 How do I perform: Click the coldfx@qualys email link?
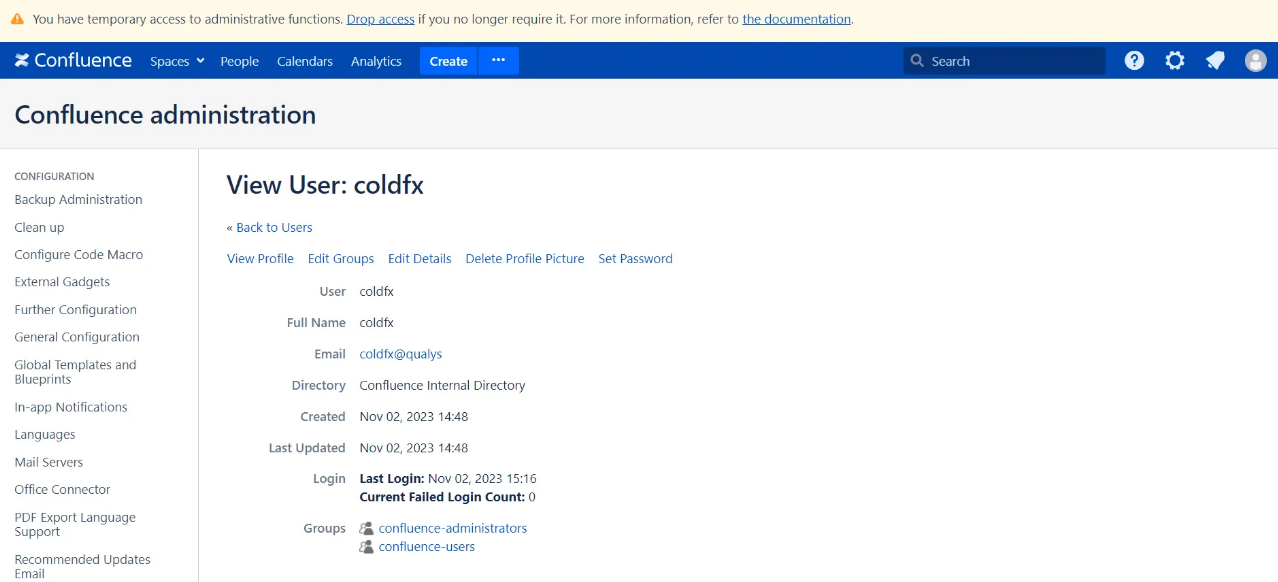pyautogui.click(x=400, y=354)
